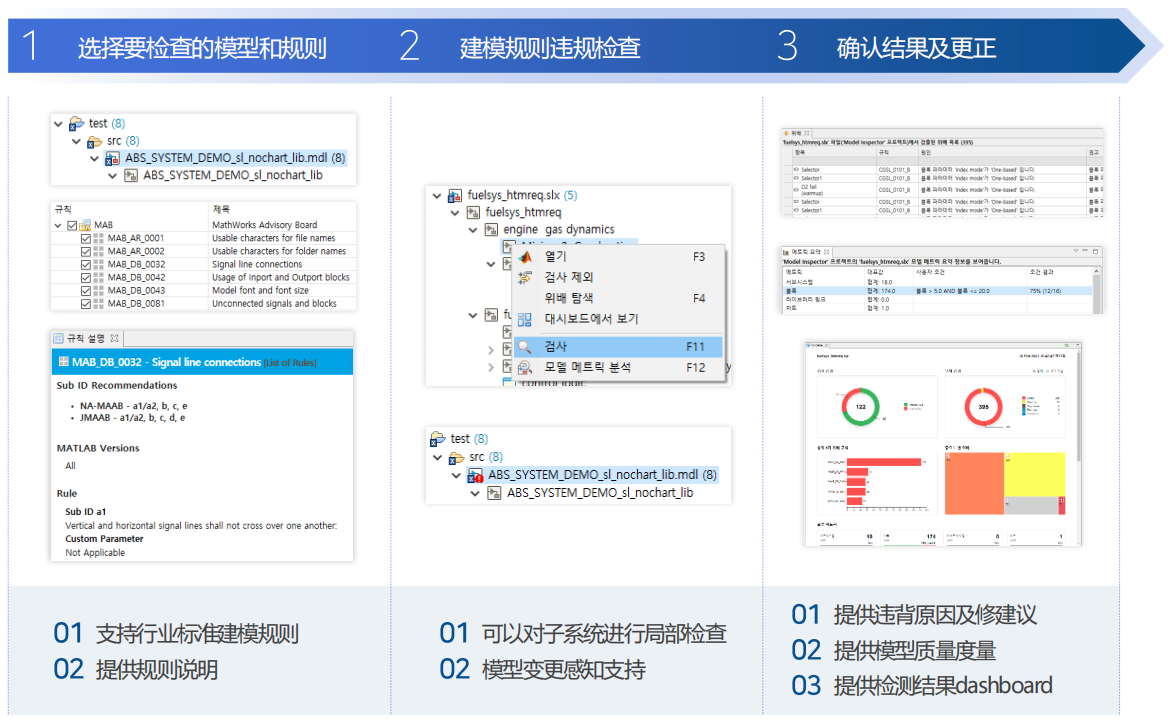1172x722 pixels.
Task: Click fuelsys_htmreq.slx model file icon
Action: coord(455,195)
